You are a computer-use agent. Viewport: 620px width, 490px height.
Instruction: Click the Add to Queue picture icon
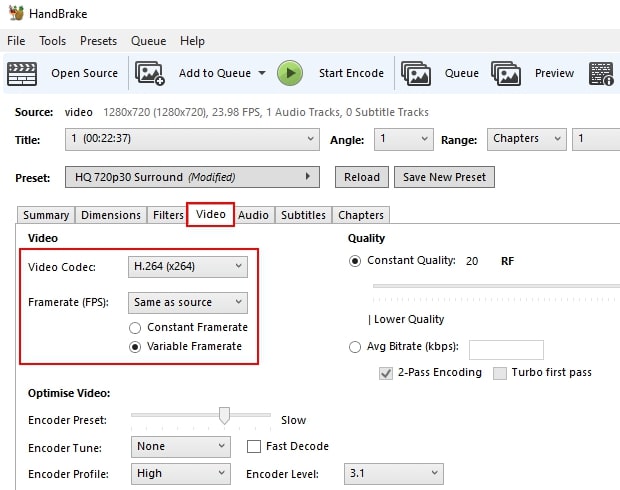(150, 74)
